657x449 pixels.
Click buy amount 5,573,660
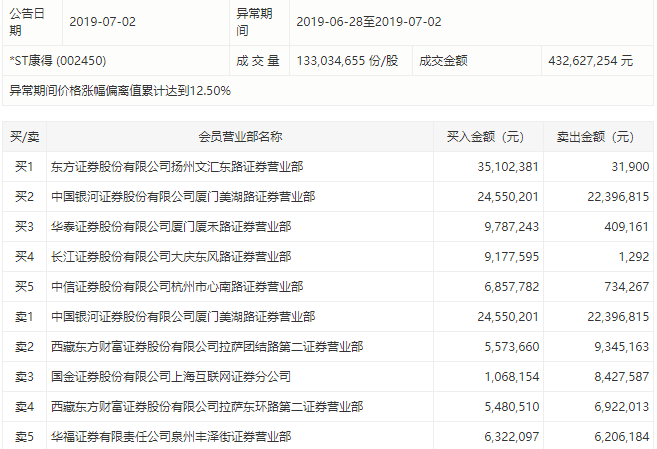tap(512, 347)
